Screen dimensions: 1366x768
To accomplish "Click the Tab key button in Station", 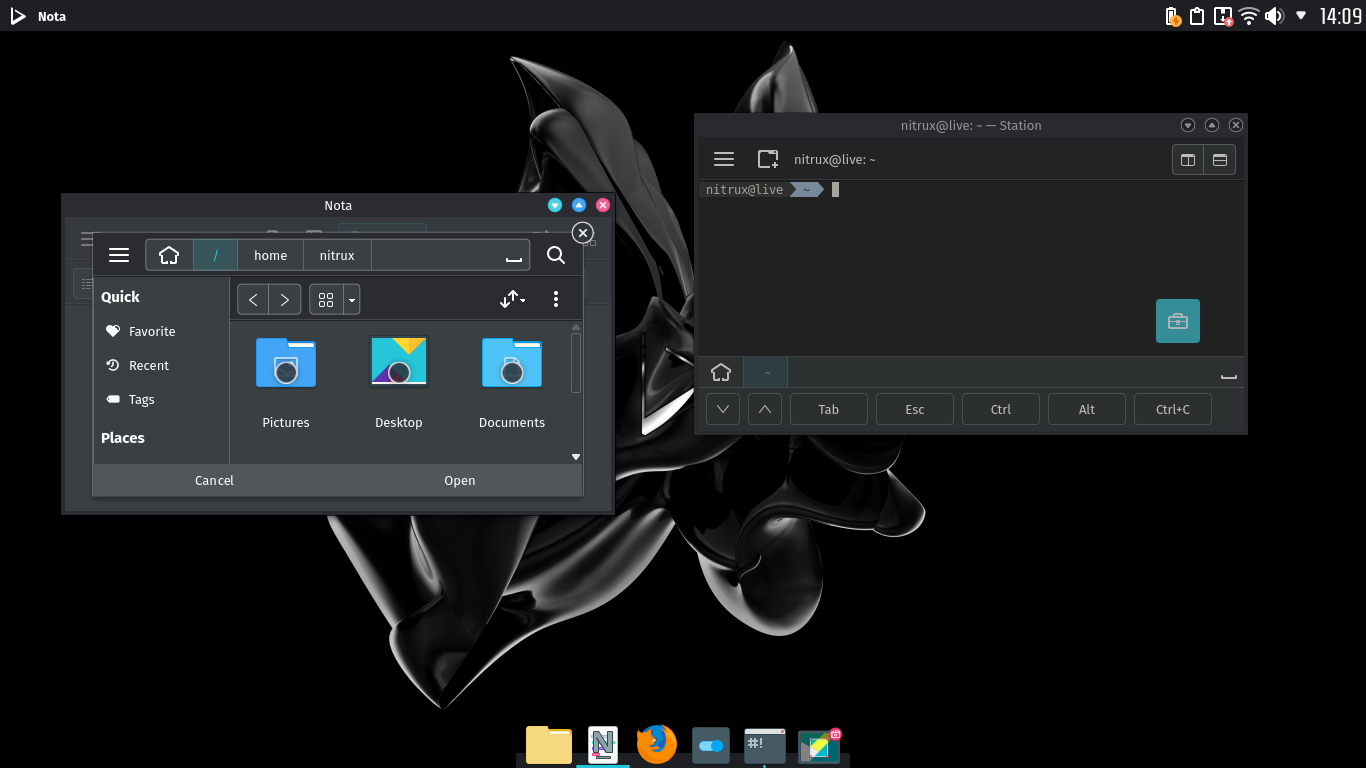I will pos(829,409).
